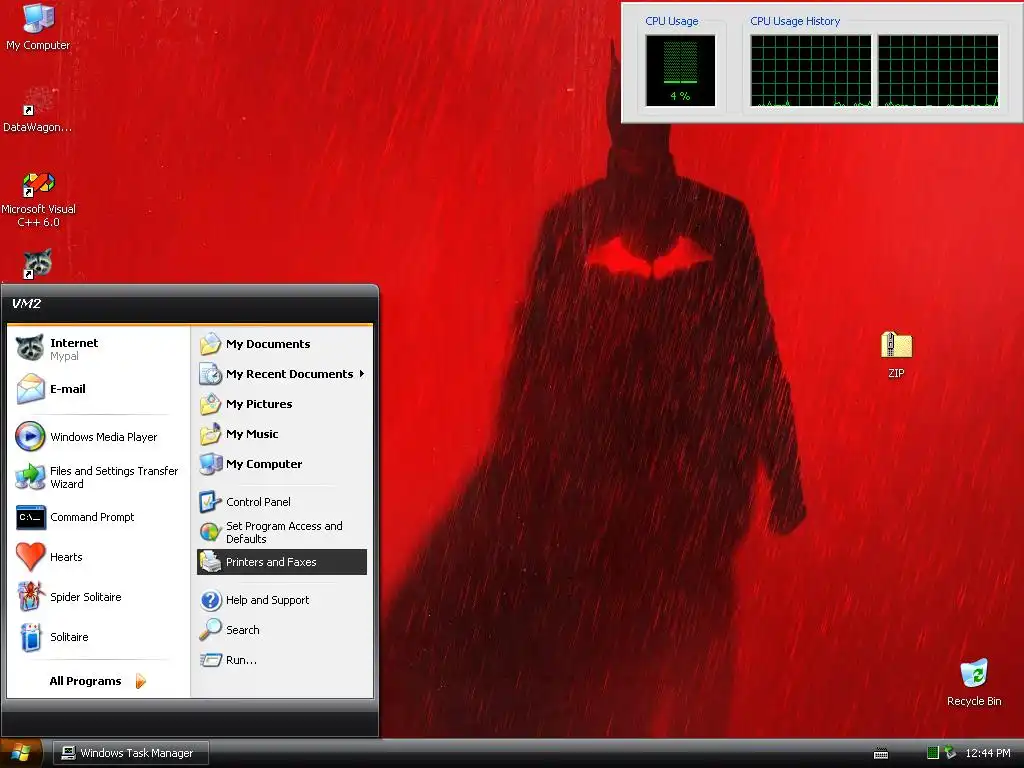Click the second CPU Usage History graph
Image resolution: width=1024 pixels, height=768 pixels.
tap(938, 71)
